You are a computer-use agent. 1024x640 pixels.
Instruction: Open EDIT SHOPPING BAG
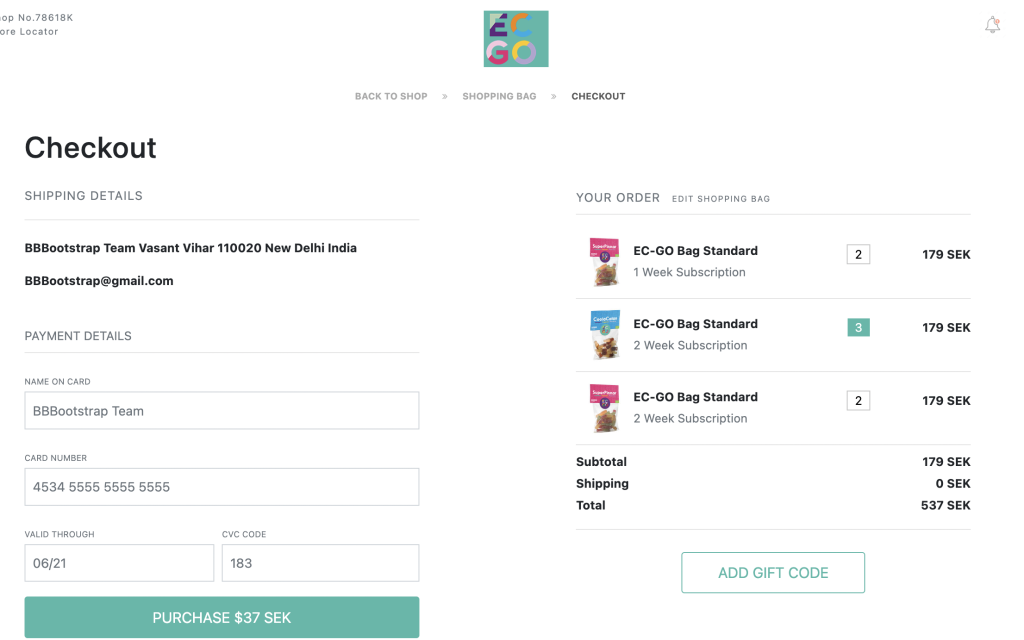point(721,199)
